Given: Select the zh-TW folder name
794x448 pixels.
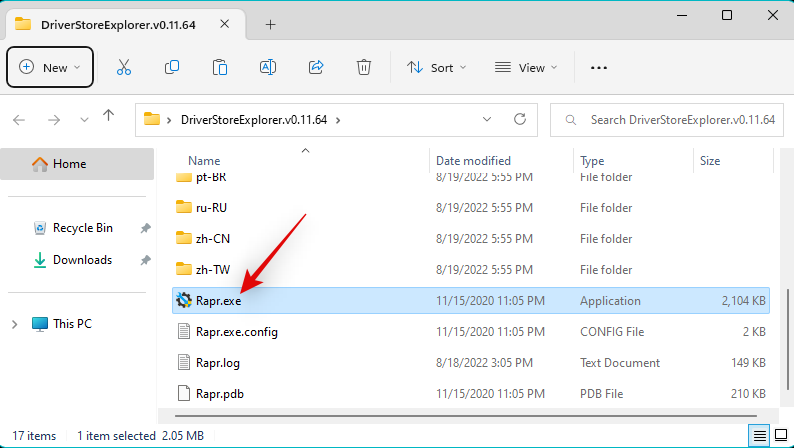Looking at the screenshot, I should (213, 269).
